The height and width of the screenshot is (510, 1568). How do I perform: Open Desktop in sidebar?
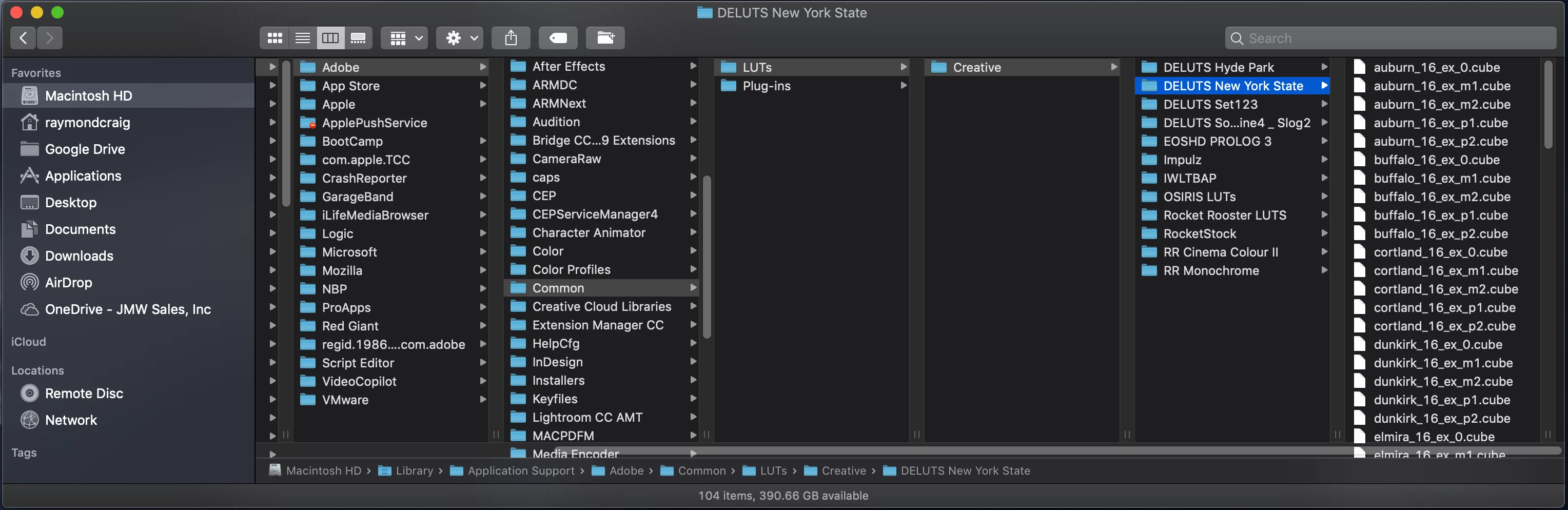[128, 203]
